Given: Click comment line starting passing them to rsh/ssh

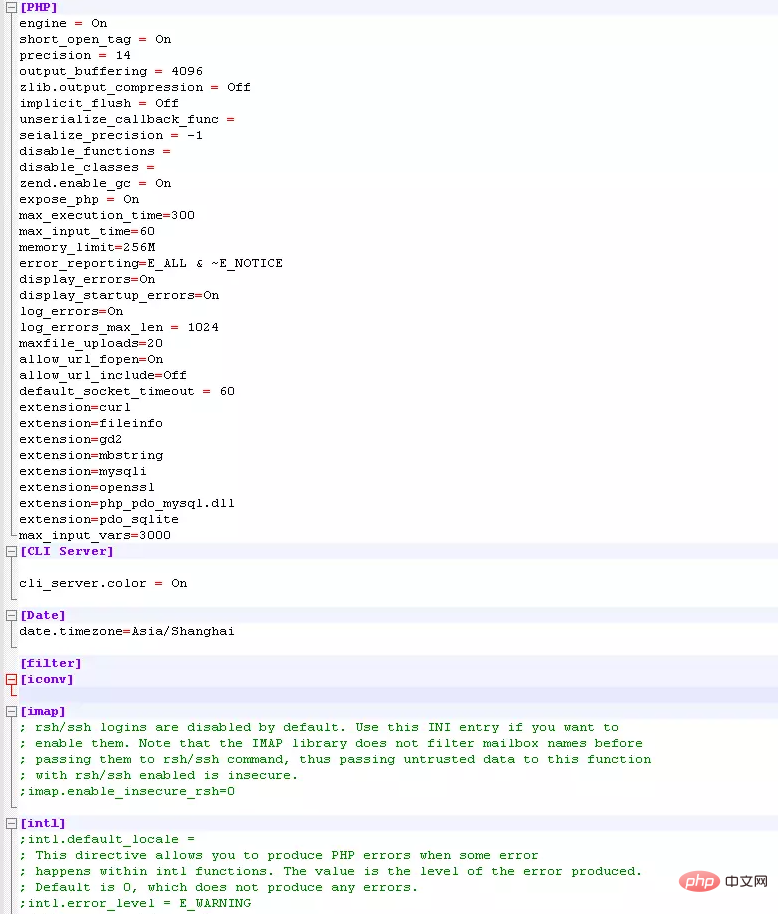Looking at the screenshot, I should [335, 760].
